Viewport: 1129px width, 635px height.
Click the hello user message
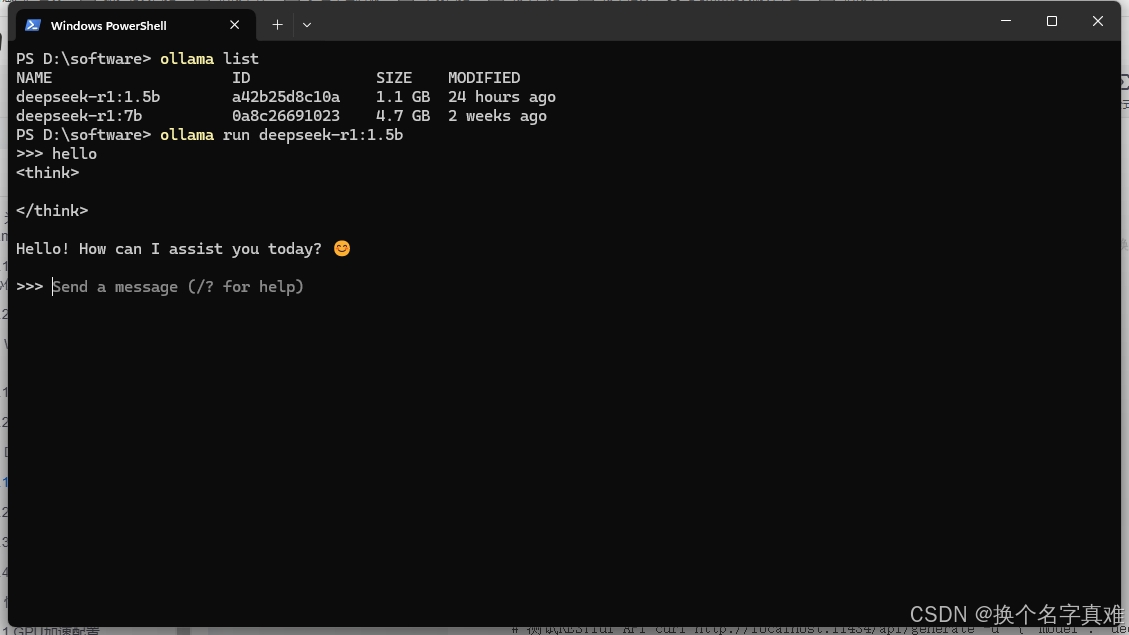(74, 154)
